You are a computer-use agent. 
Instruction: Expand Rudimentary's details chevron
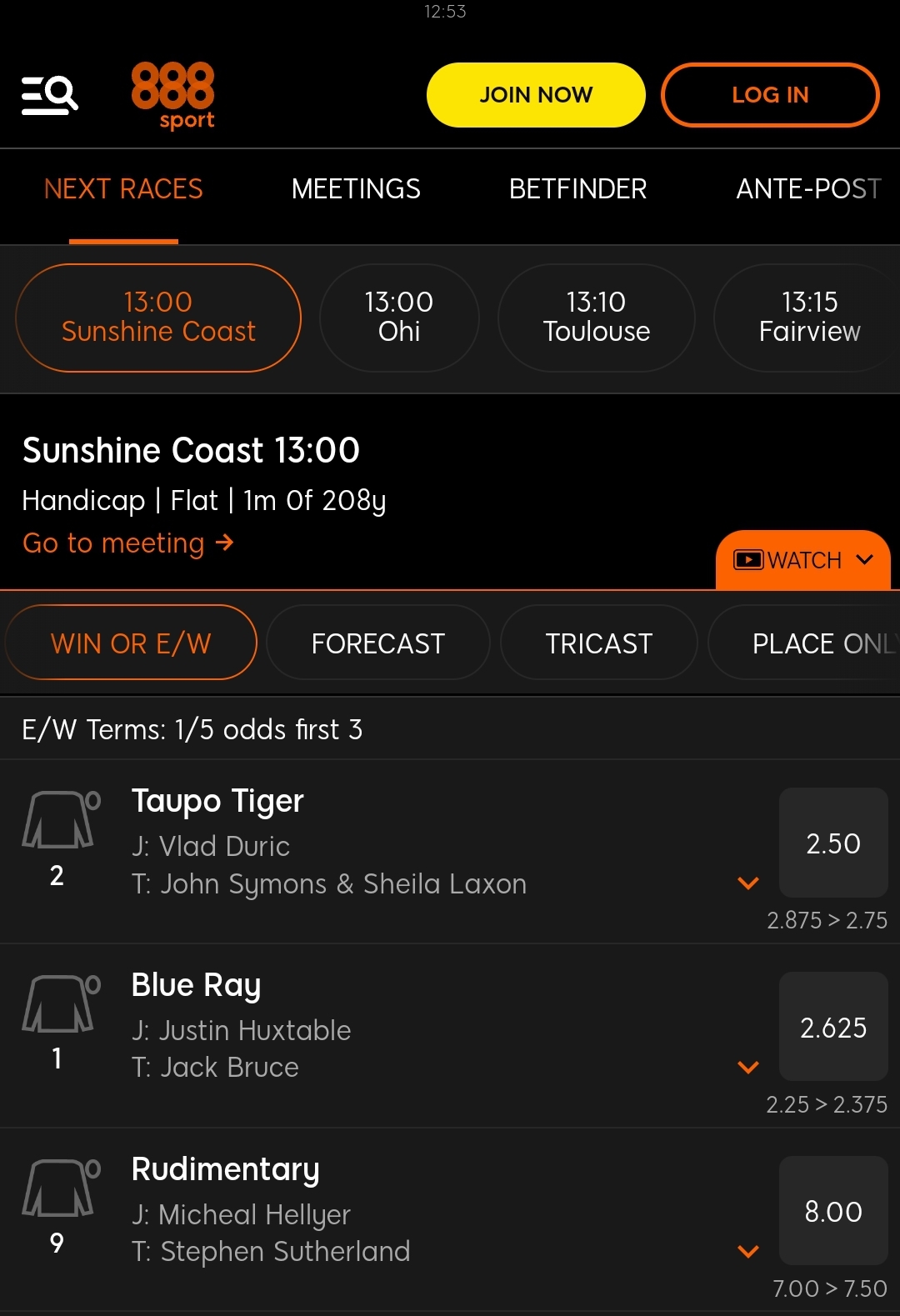click(747, 1251)
